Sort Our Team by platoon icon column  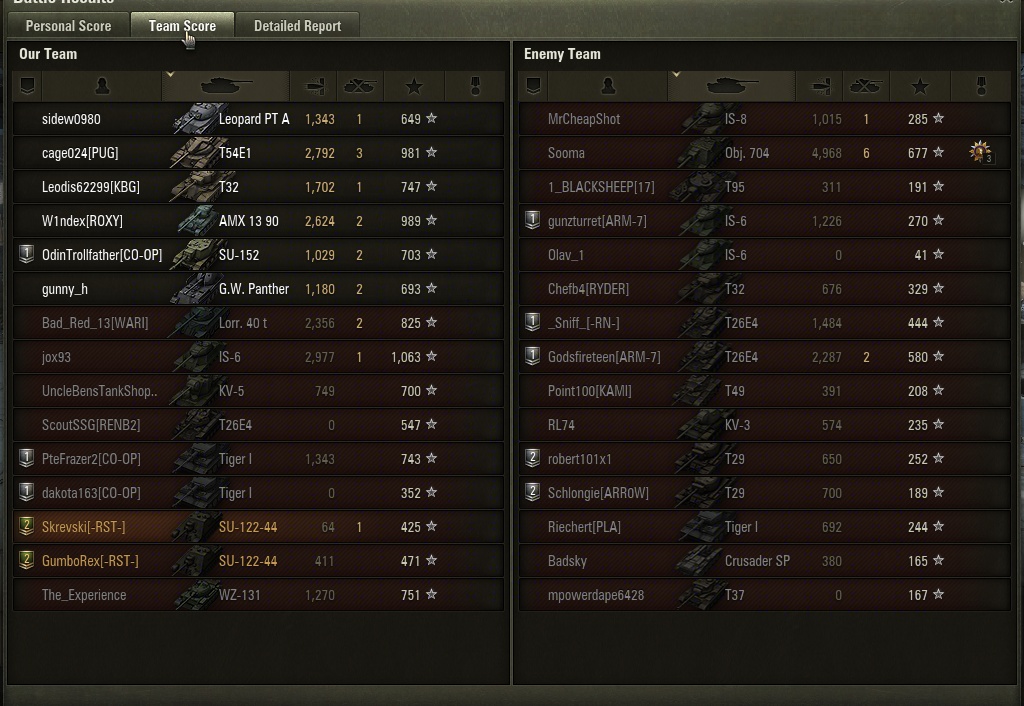pyautogui.click(x=28, y=86)
